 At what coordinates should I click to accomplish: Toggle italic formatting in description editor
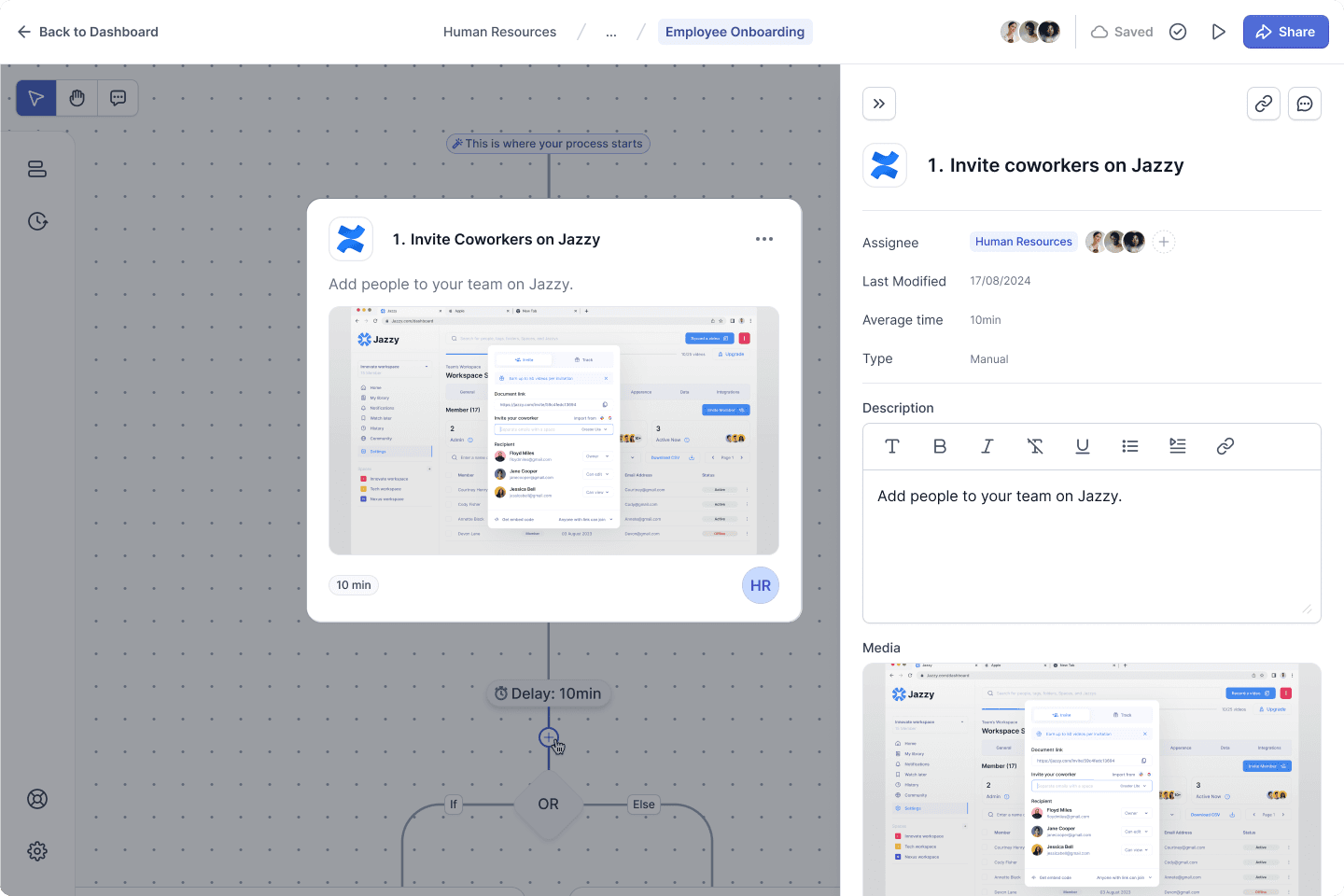987,446
